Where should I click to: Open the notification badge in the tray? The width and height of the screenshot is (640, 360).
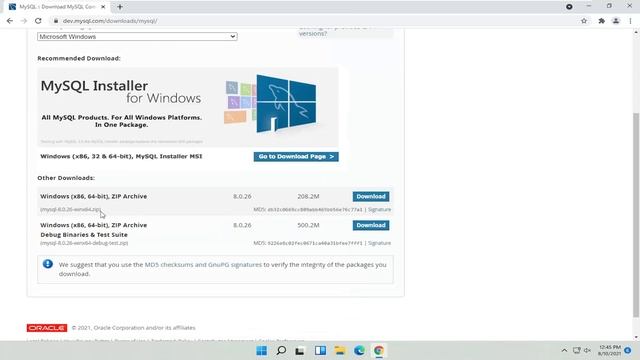pyautogui.click(x=628, y=350)
